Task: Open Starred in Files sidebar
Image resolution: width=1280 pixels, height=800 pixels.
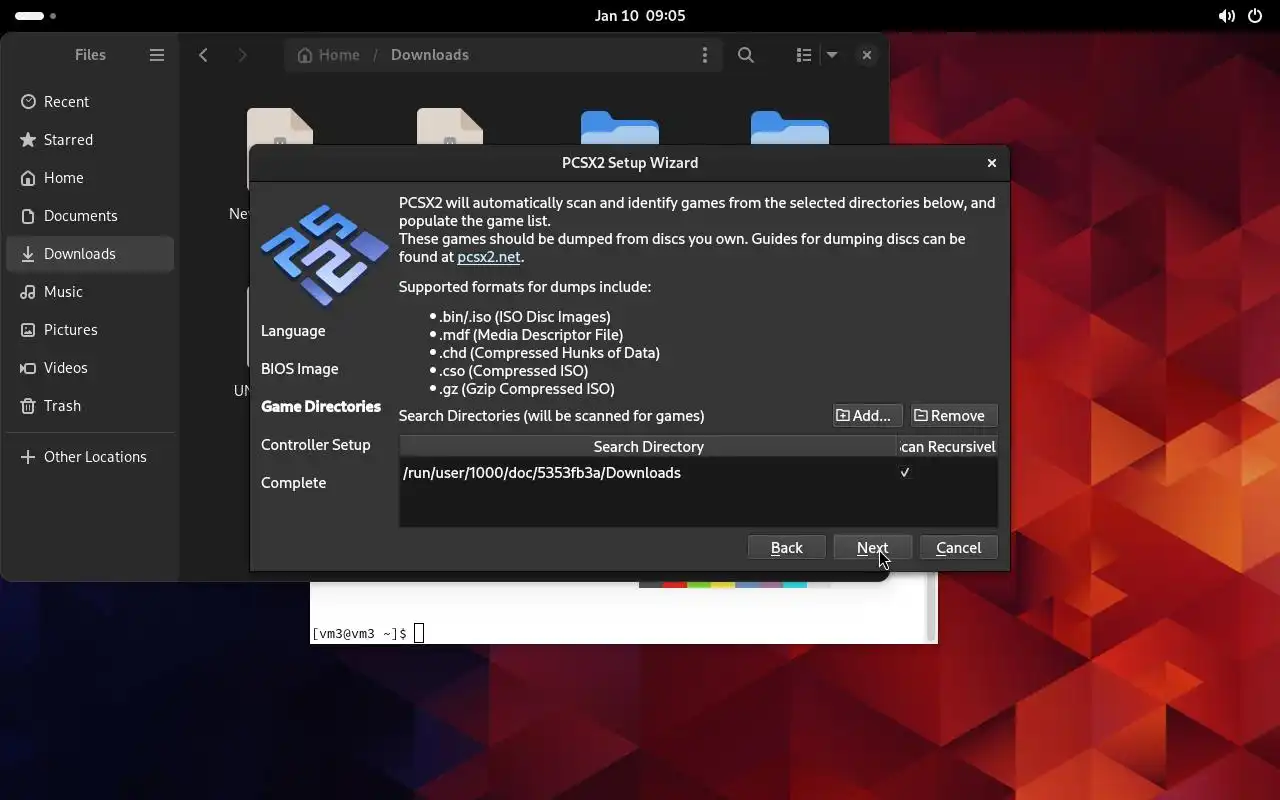Action: click(x=90, y=140)
